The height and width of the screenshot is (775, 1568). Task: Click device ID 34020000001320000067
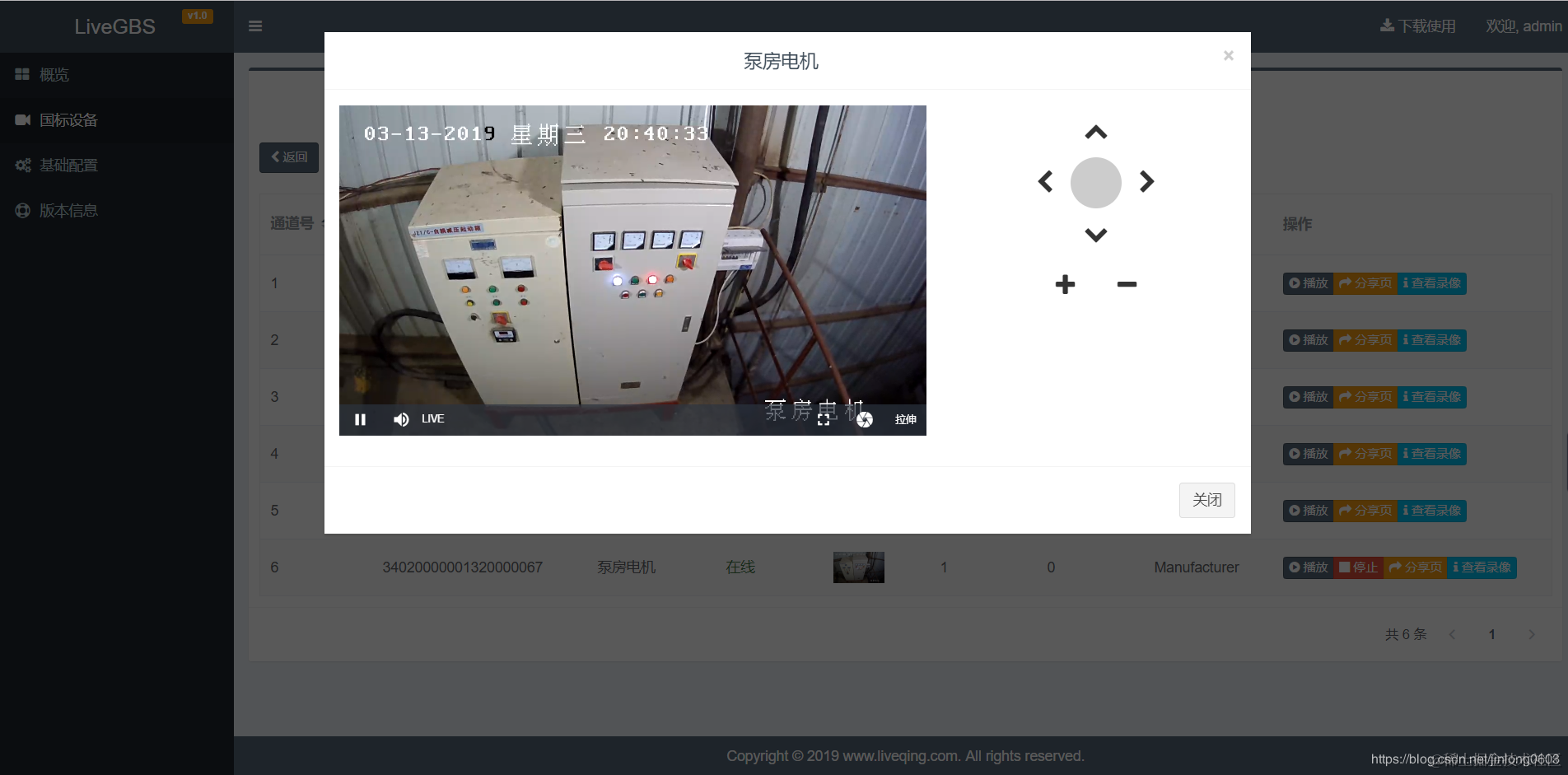[x=462, y=567]
